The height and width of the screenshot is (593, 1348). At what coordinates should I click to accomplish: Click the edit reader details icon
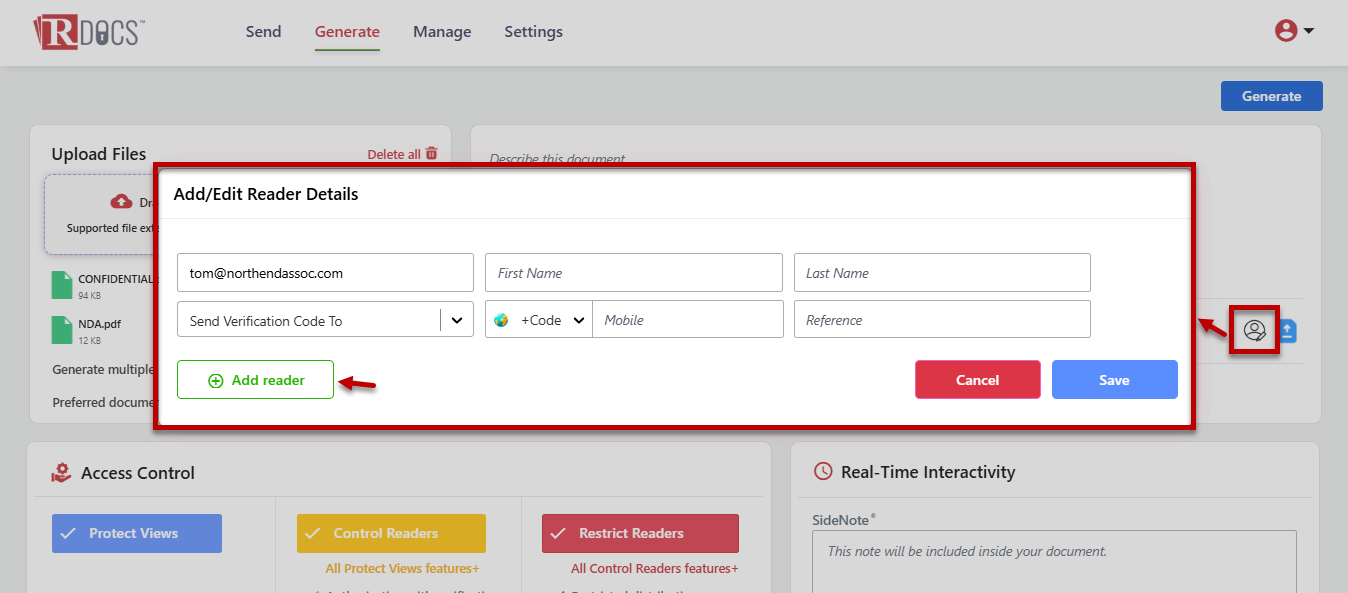coord(1254,330)
